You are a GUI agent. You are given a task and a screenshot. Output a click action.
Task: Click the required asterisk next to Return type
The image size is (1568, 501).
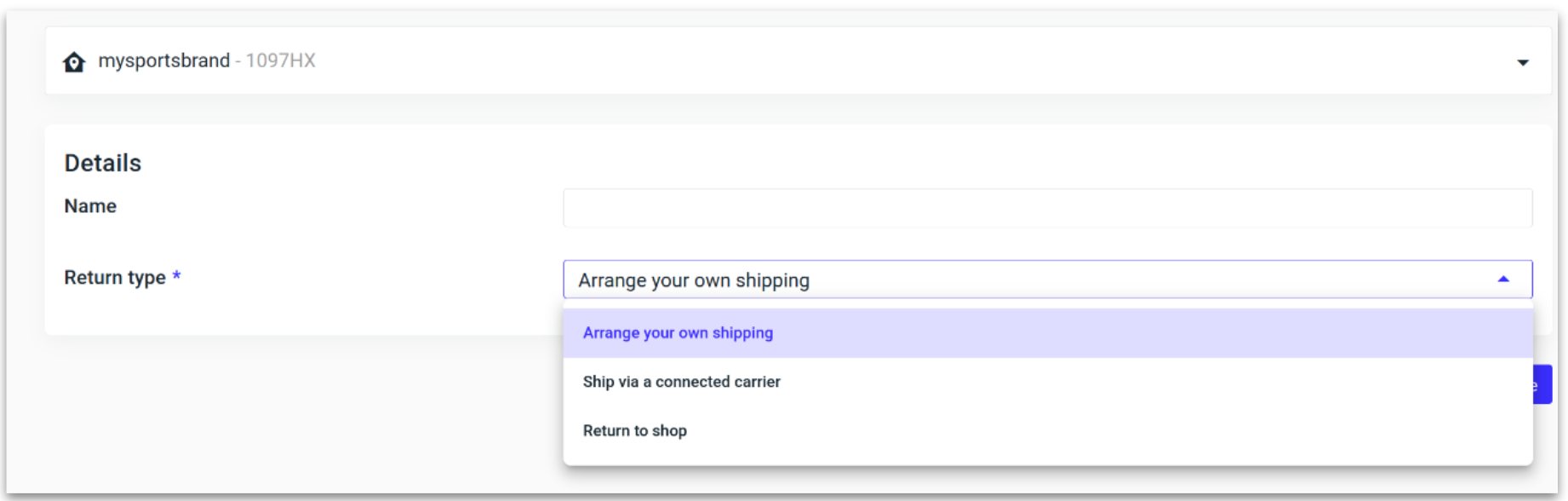click(176, 276)
